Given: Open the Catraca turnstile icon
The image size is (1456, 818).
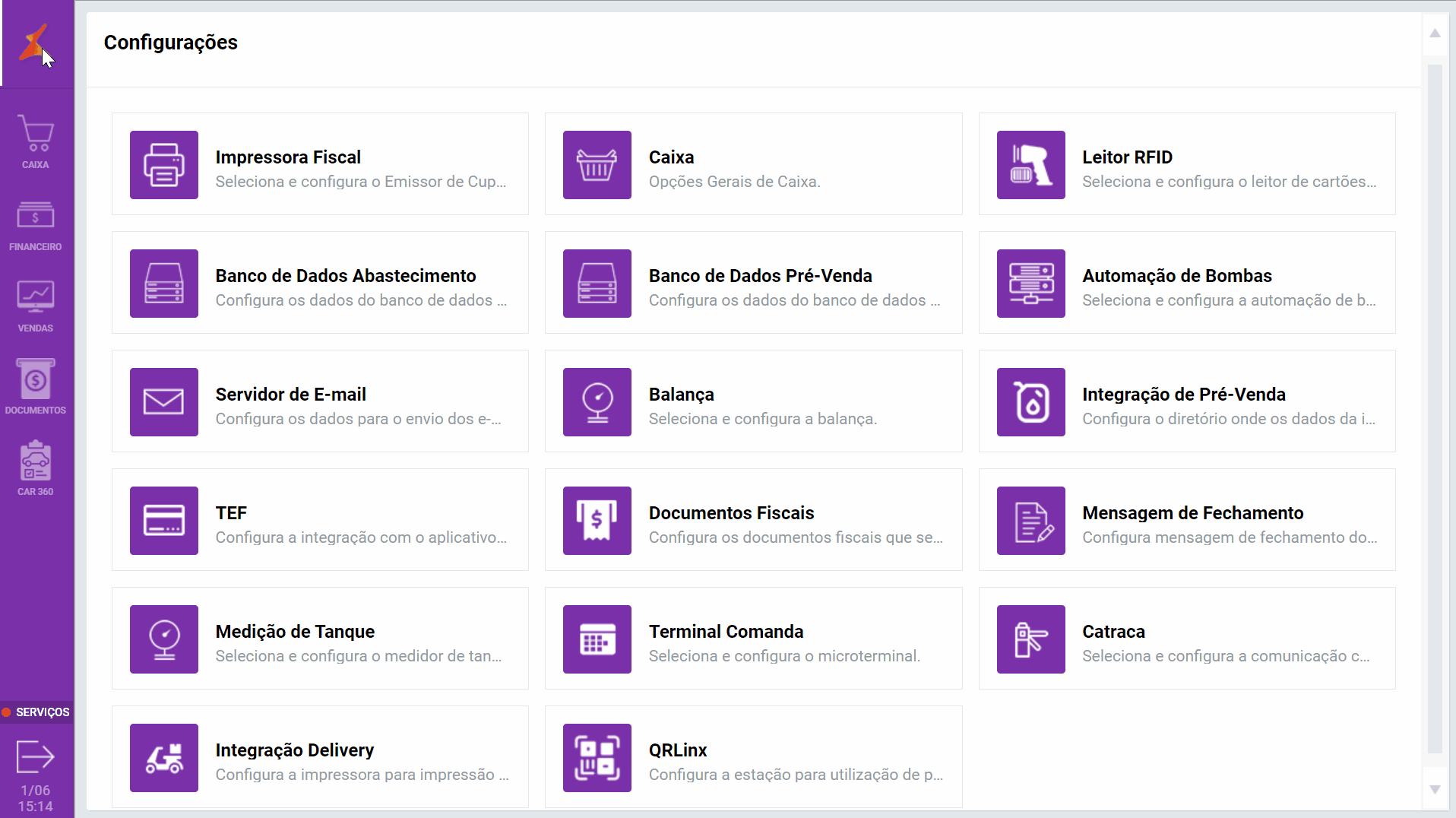Looking at the screenshot, I should (x=1030, y=639).
